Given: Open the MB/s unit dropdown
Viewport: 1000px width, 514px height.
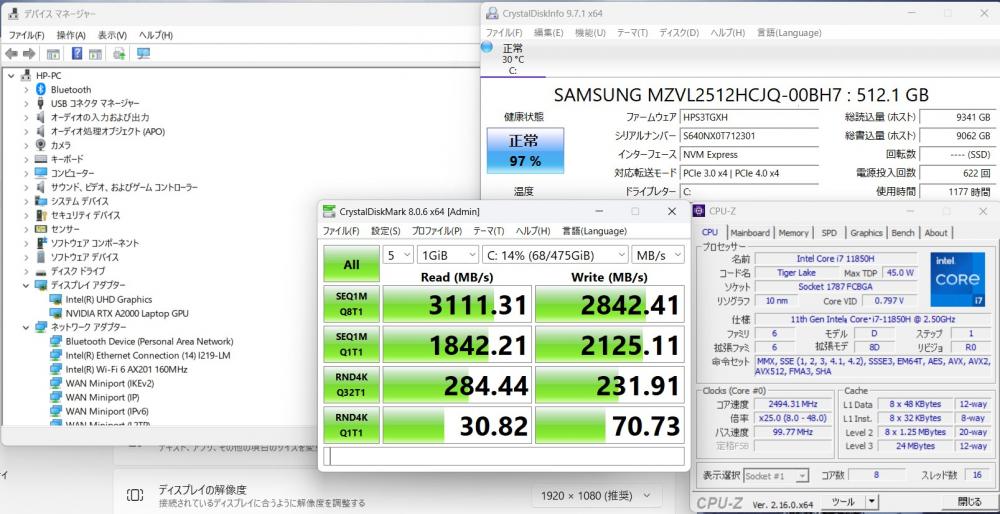Looking at the screenshot, I should tap(658, 255).
